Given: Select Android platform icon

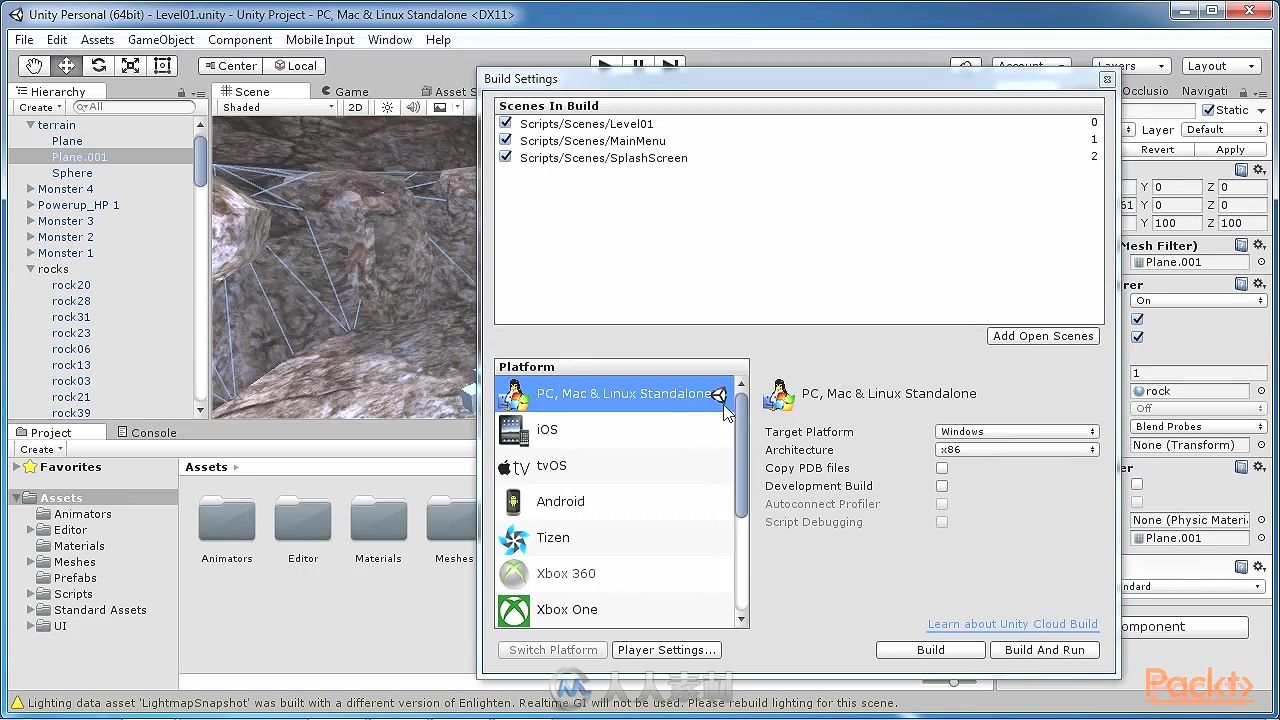Looking at the screenshot, I should 514,502.
